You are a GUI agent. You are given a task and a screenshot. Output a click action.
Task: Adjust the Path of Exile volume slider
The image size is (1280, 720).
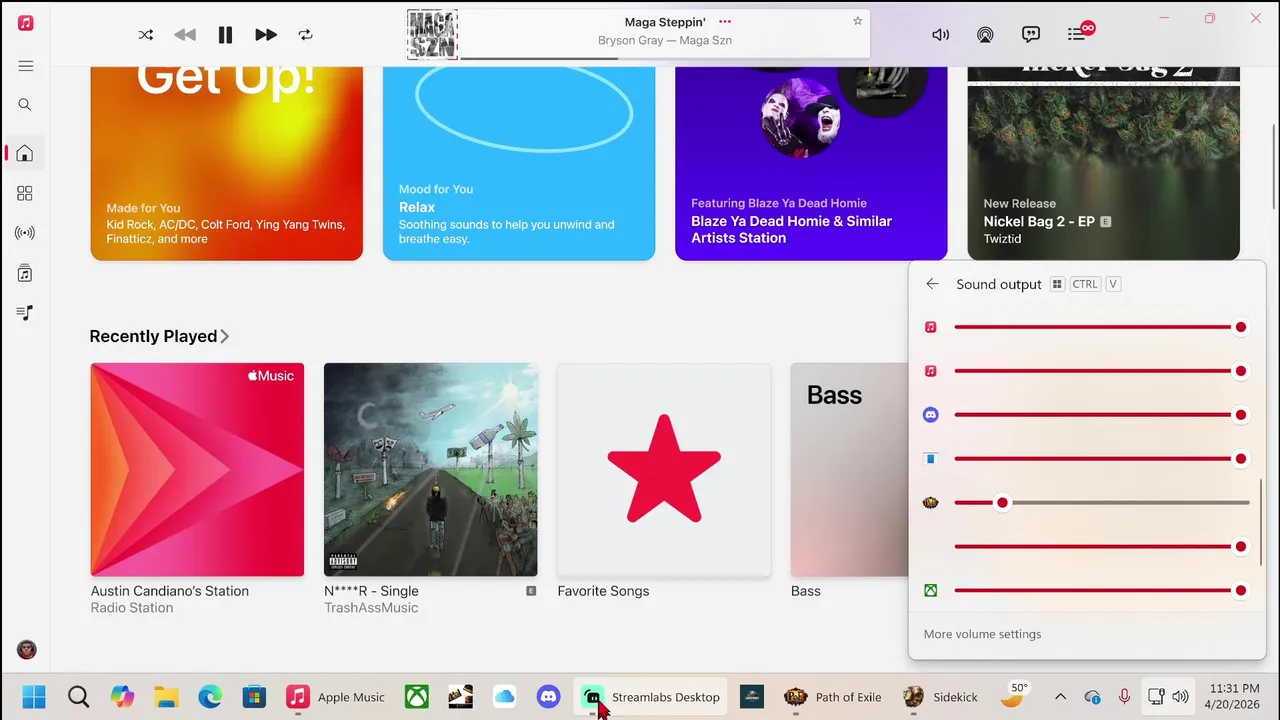coord(1102,503)
